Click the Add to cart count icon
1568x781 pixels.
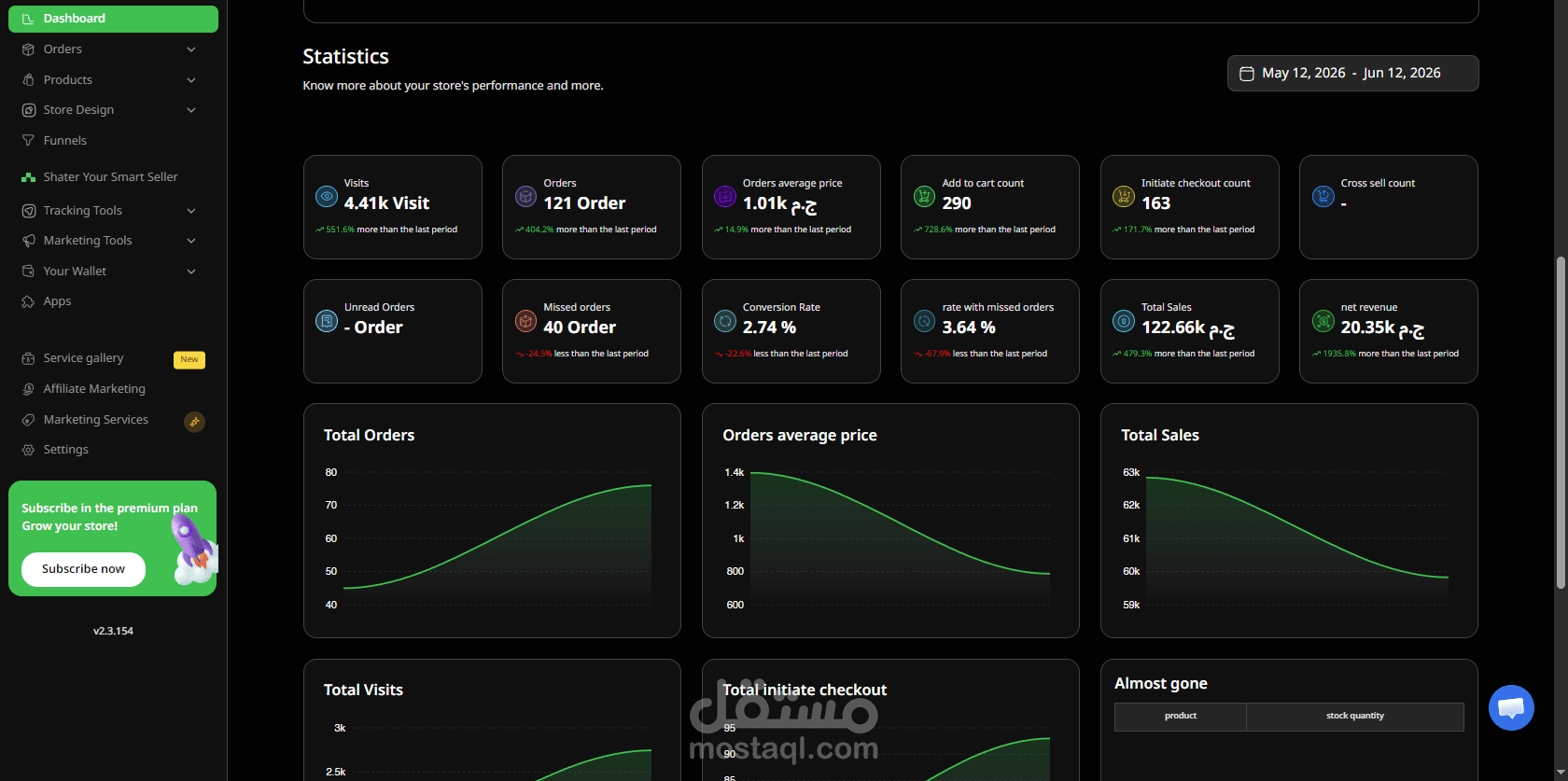coord(924,197)
